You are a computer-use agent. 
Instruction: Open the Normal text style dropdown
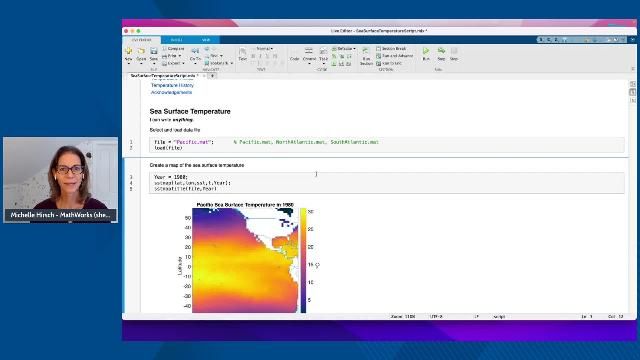point(264,49)
